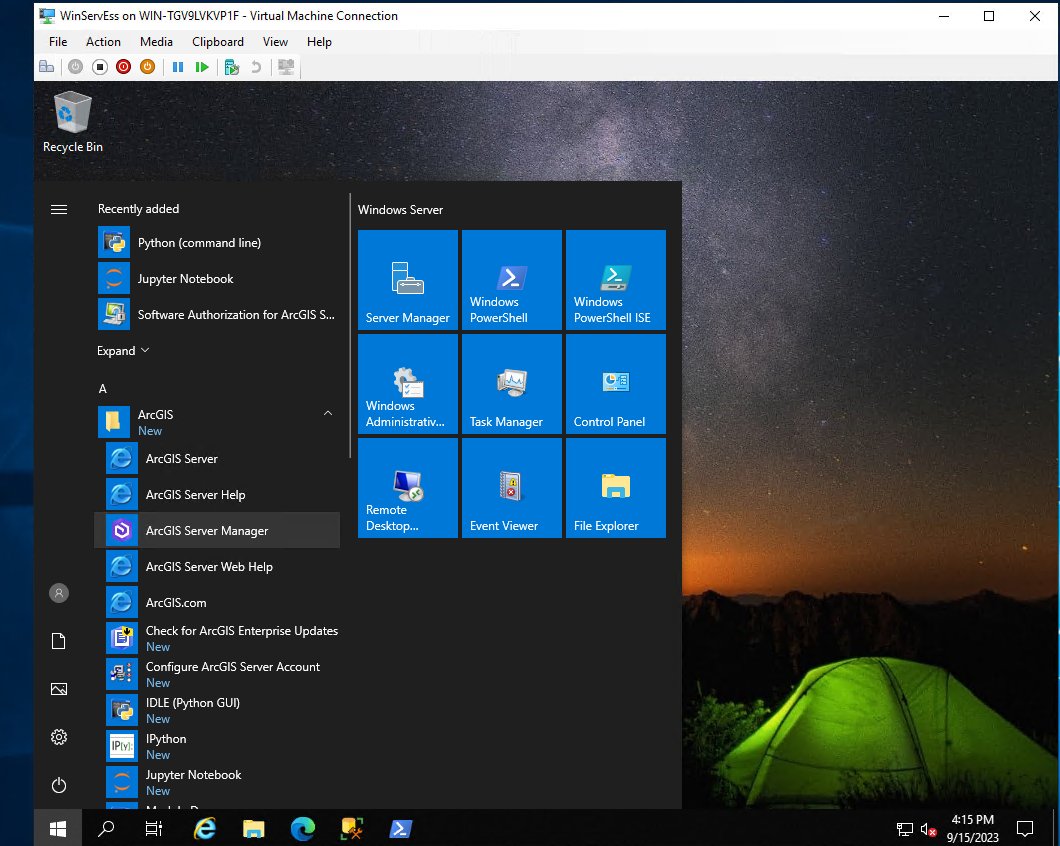This screenshot has width=1060, height=846.
Task: Launch IPython from ArcGIS folder
Action: 218,746
